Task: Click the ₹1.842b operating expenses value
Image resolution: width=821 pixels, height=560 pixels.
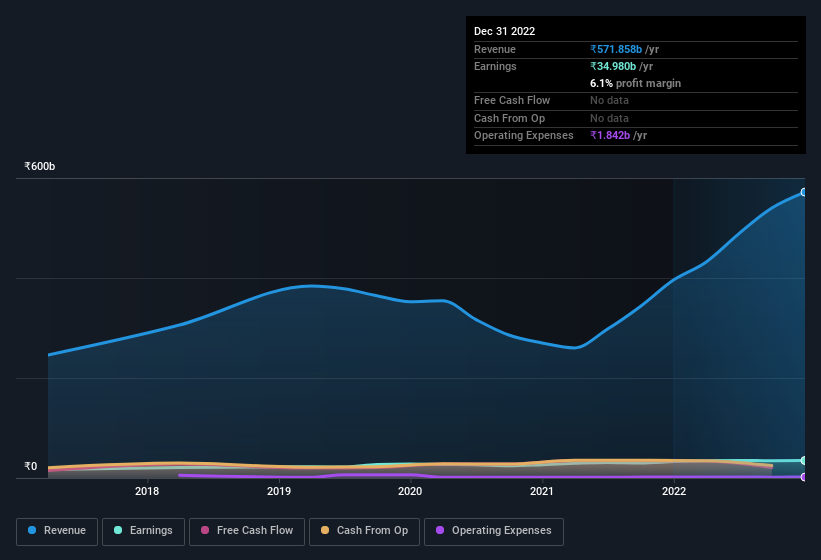Action: [x=610, y=135]
